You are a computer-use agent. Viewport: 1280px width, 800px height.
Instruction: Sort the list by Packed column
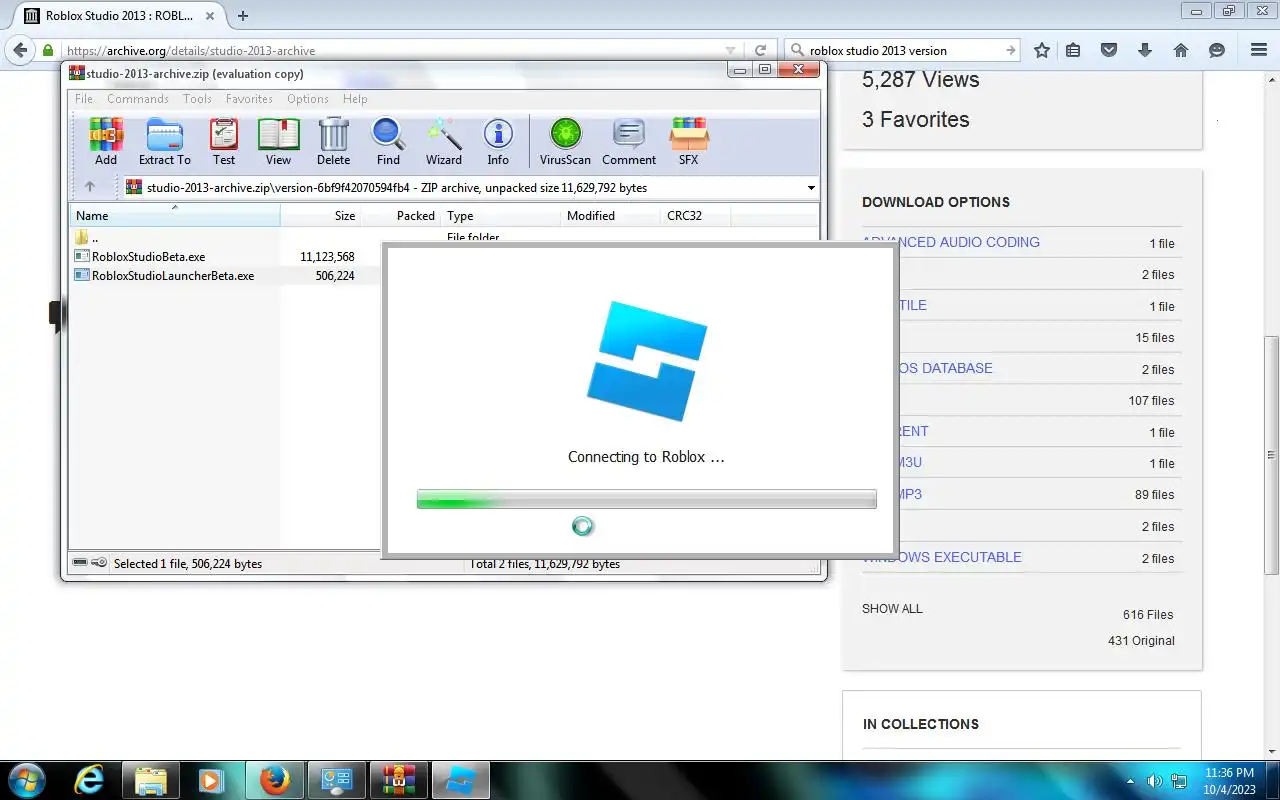point(401,215)
